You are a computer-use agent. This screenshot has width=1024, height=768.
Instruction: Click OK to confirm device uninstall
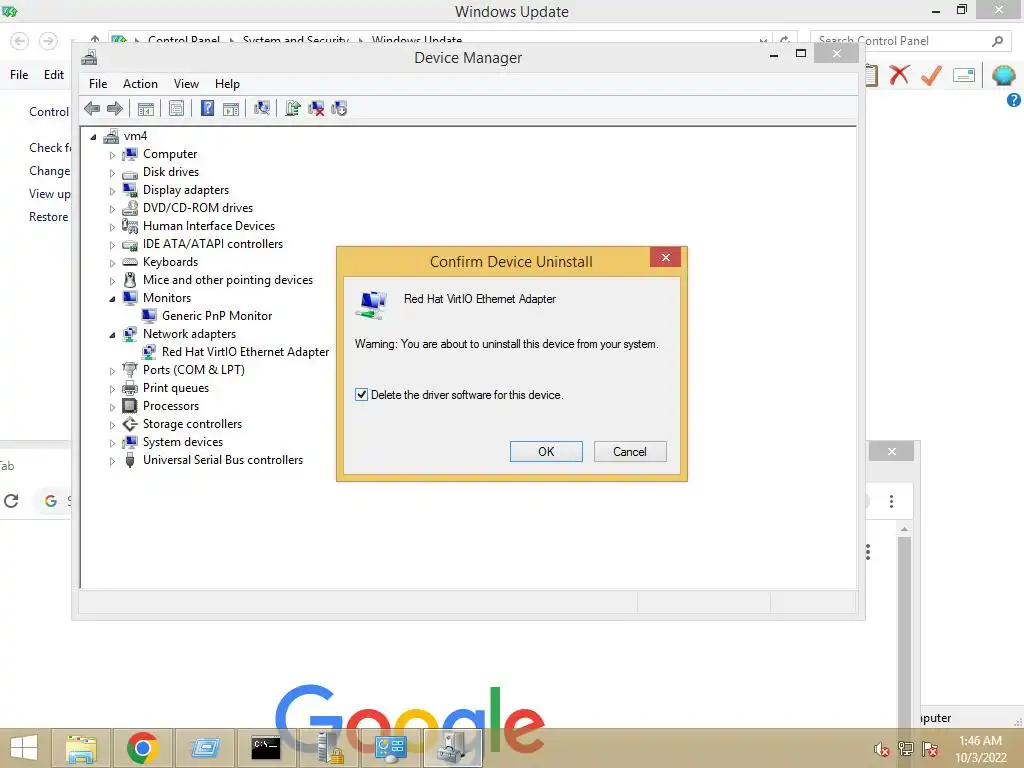click(546, 451)
